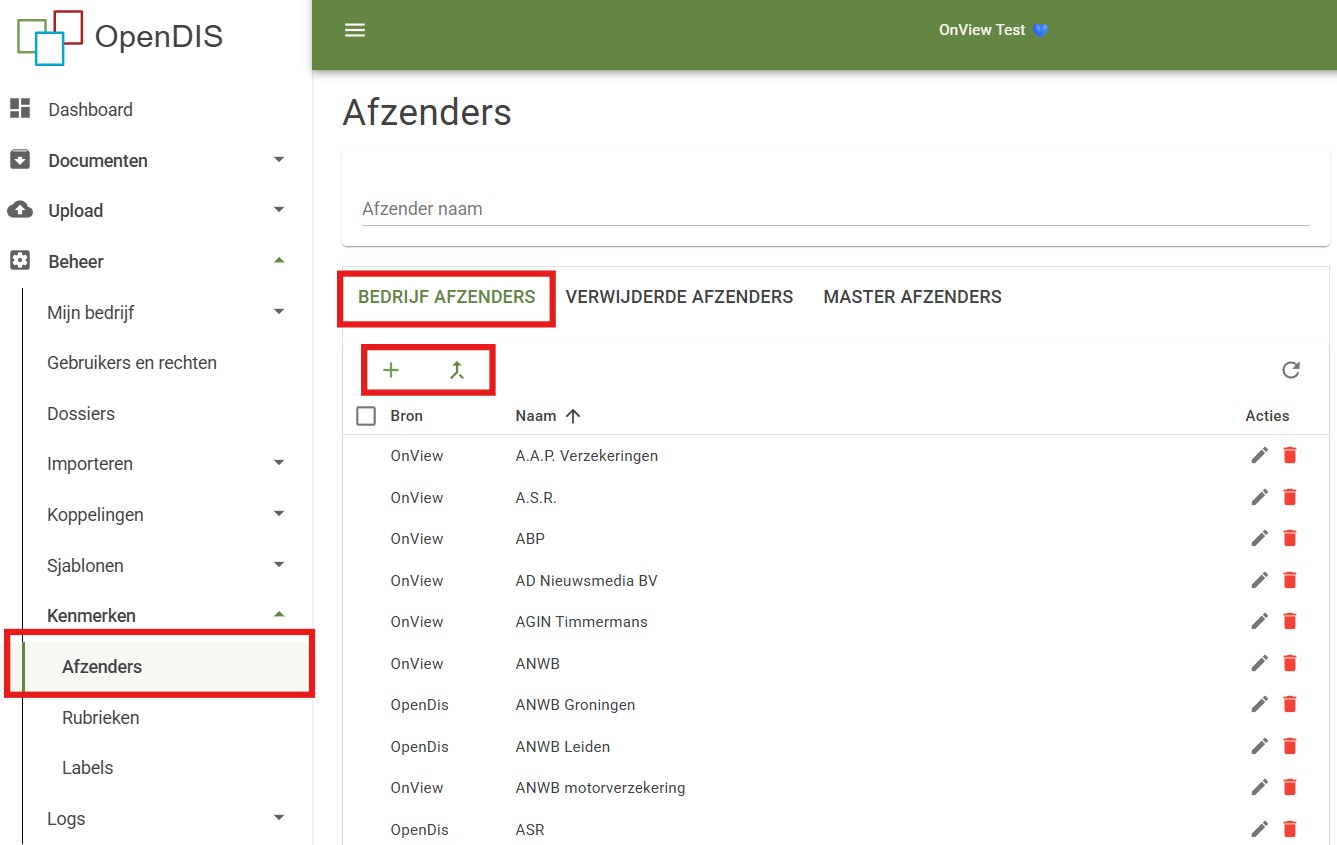The height and width of the screenshot is (845, 1337).
Task: Click the Afzender naam search field
Action: 835,209
